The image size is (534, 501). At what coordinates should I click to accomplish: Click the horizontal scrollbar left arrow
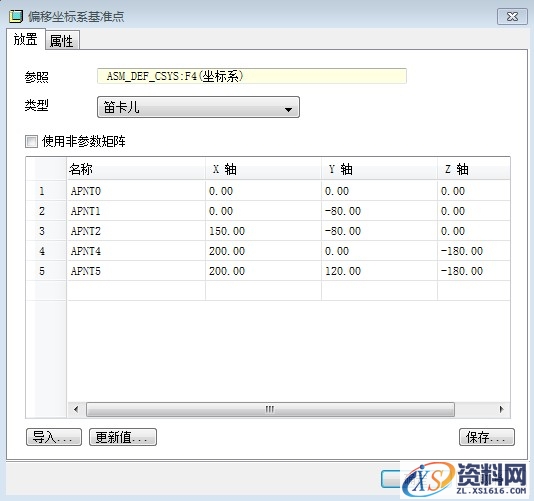(x=76, y=409)
